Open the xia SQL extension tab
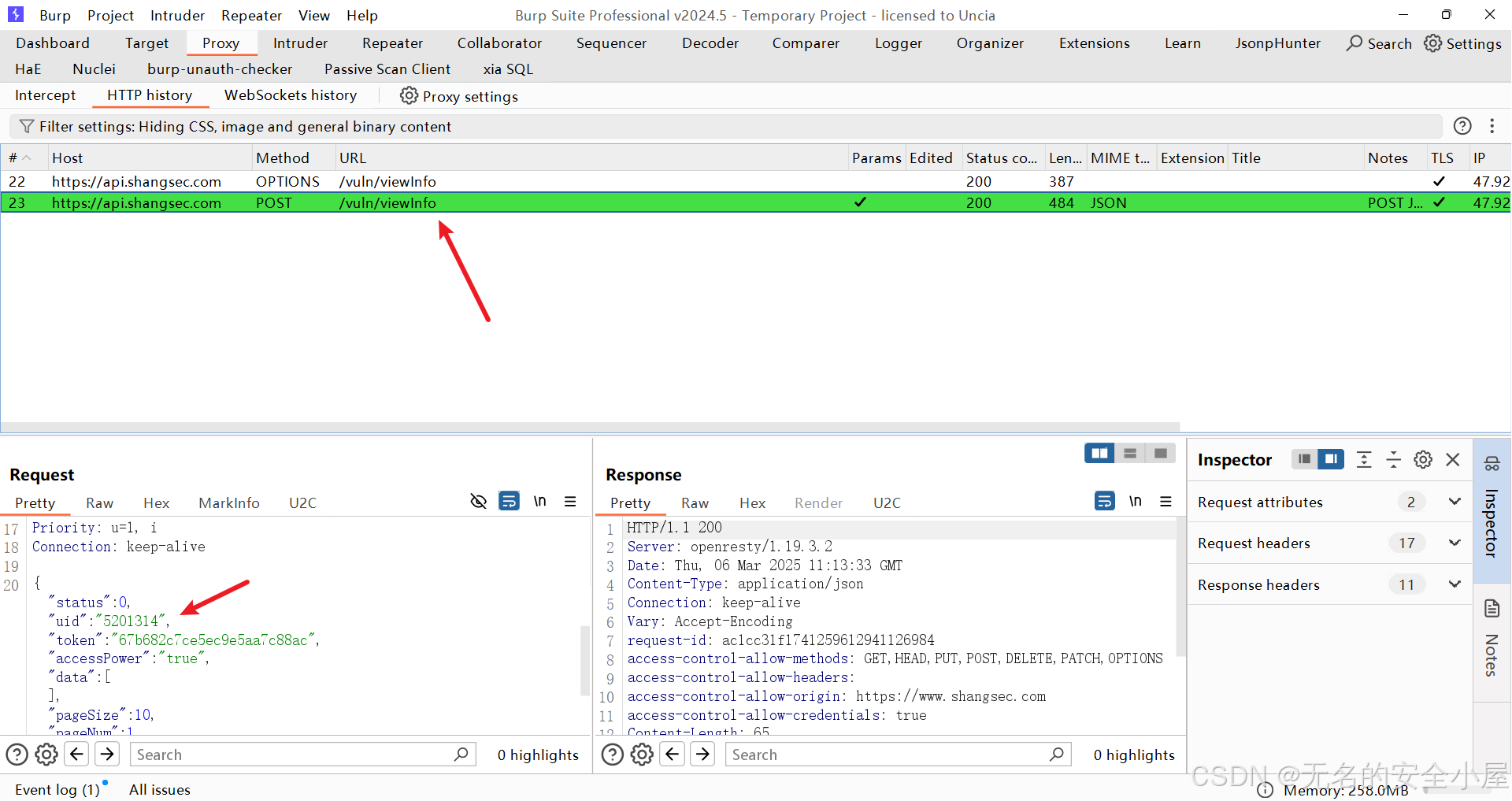The width and height of the screenshot is (1512, 801). point(508,69)
